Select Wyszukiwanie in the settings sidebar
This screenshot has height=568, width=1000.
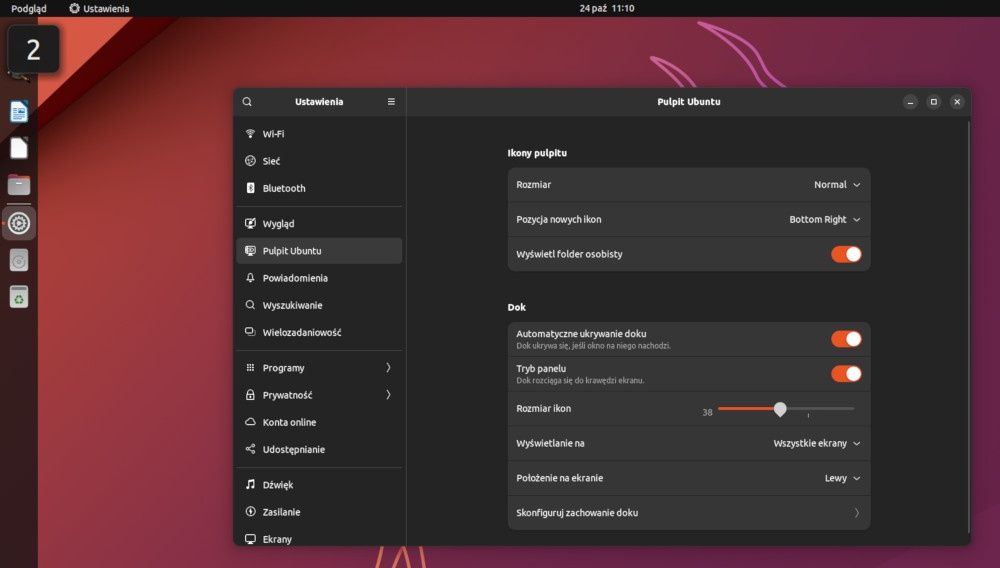pos(320,305)
